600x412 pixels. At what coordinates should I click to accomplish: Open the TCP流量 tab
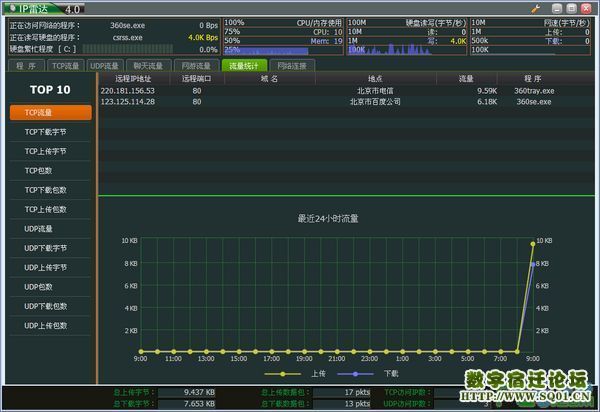point(65,66)
